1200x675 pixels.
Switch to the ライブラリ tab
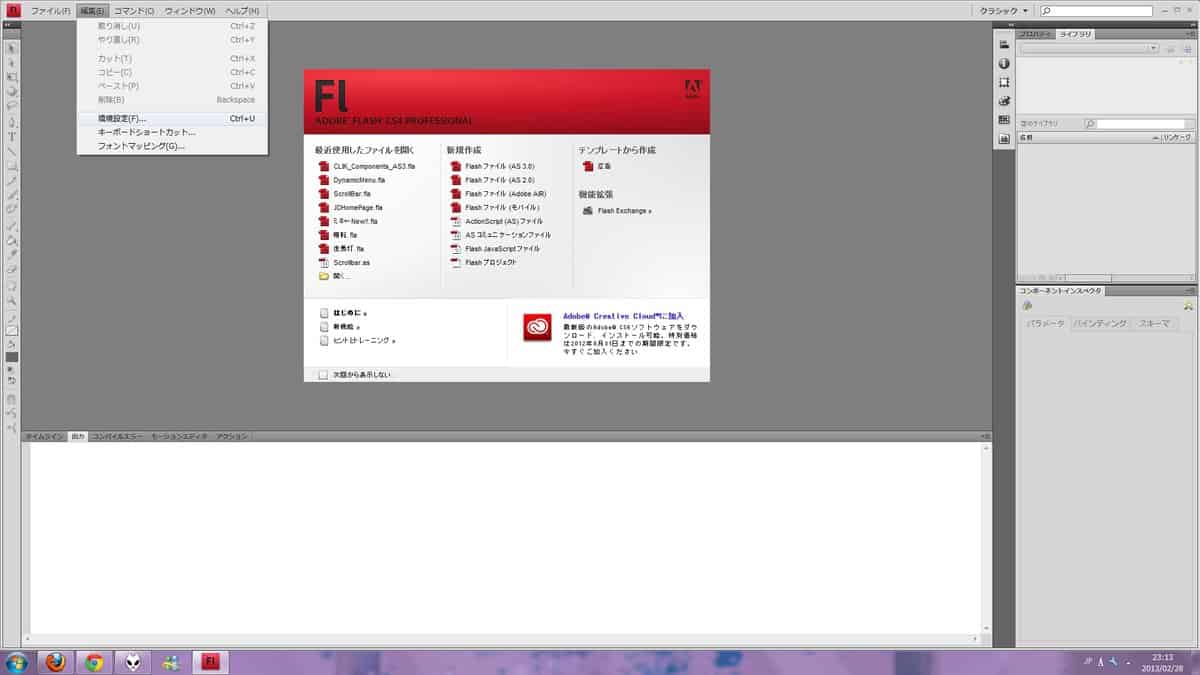coord(1075,34)
